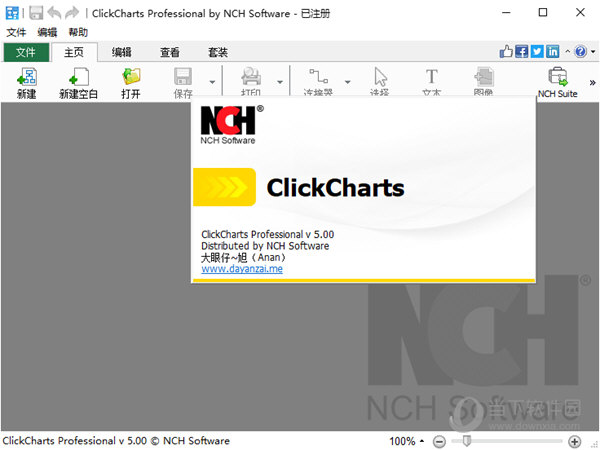Expand the Save dropdown arrow
Viewport: 600px width, 450px height.
(212, 82)
